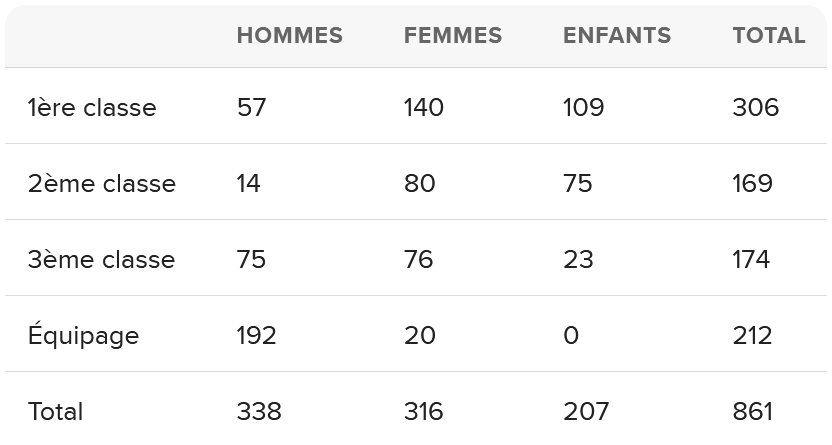Select the Total row label
This screenshot has width=832, height=445.
[56, 412]
